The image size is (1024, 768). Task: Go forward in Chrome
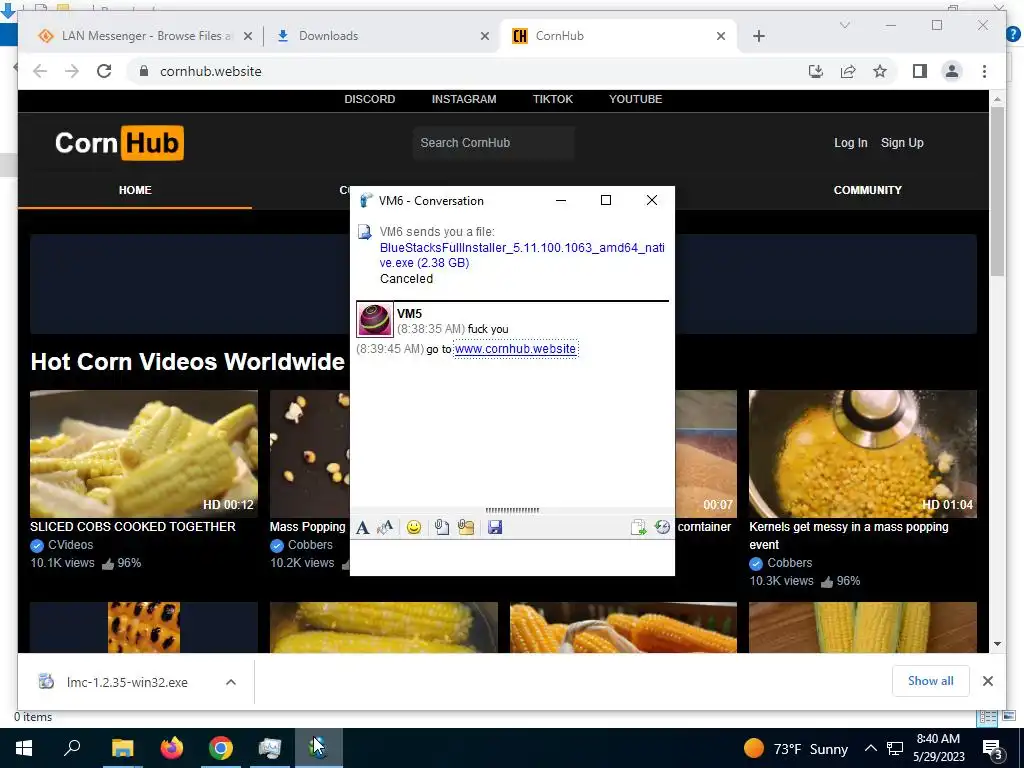tap(72, 71)
